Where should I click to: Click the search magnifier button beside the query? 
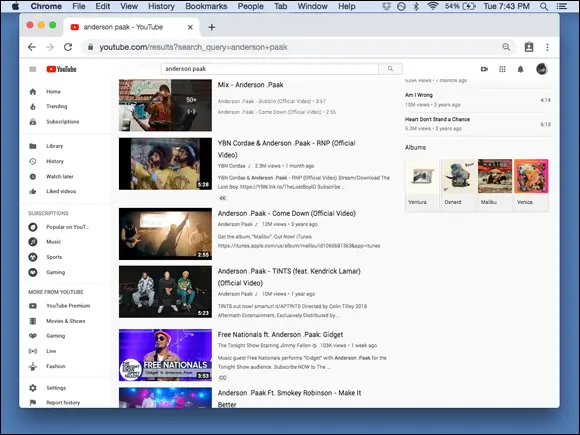(390, 69)
